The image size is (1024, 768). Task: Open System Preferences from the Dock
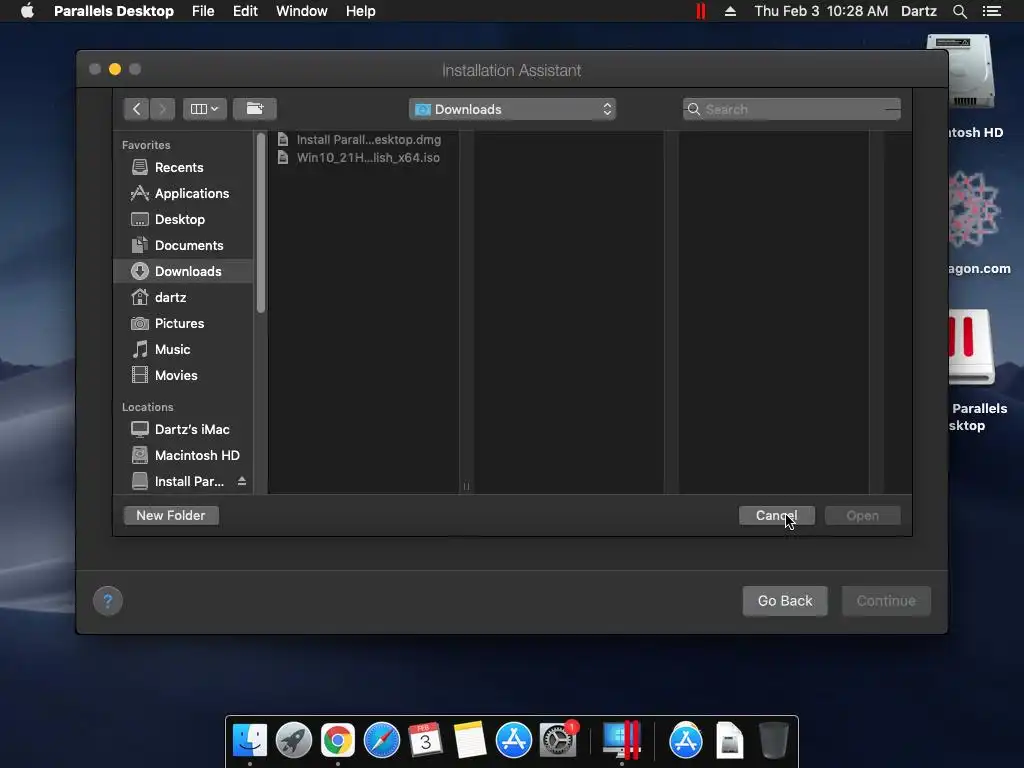click(558, 740)
